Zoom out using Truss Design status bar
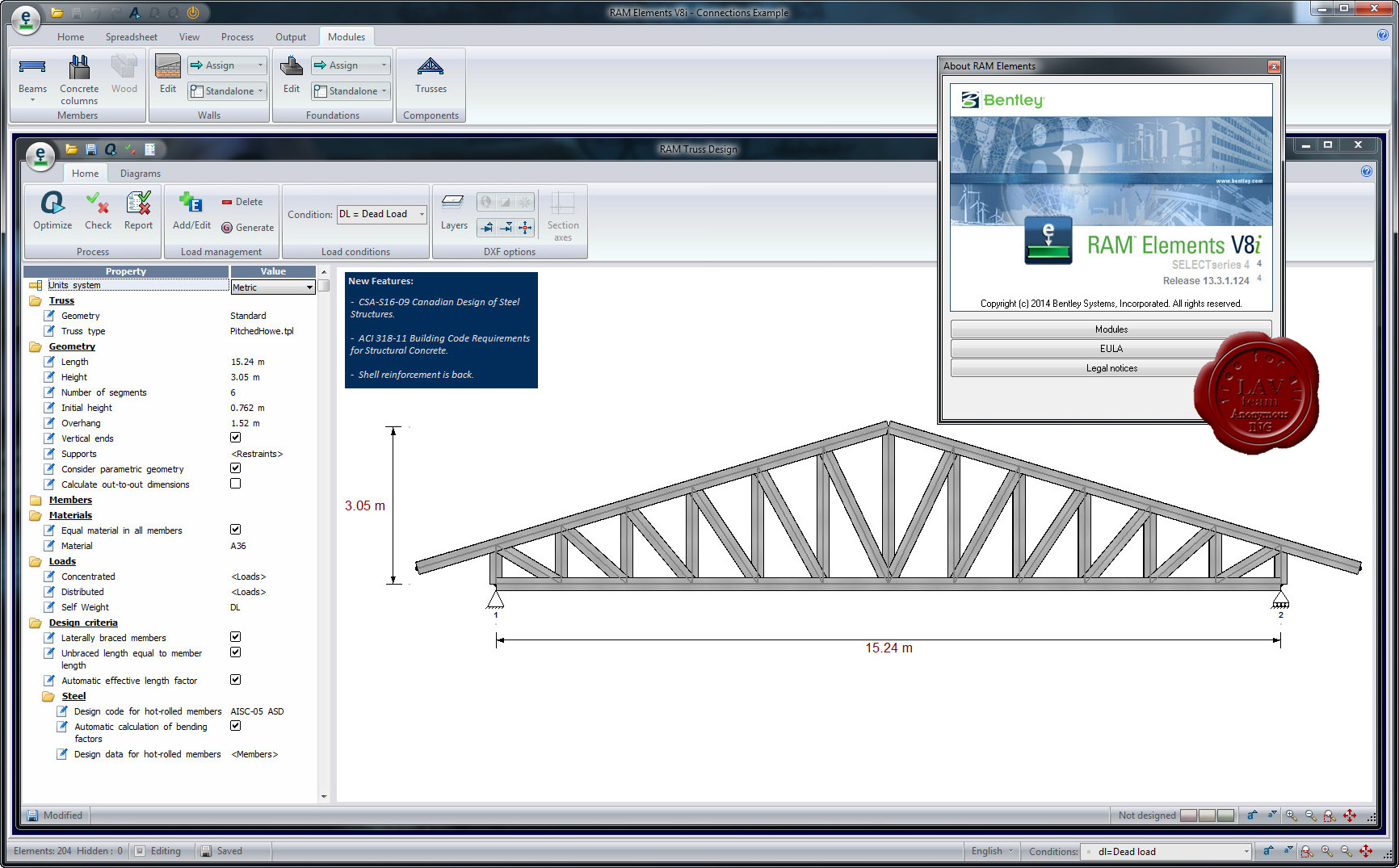 point(1311,816)
